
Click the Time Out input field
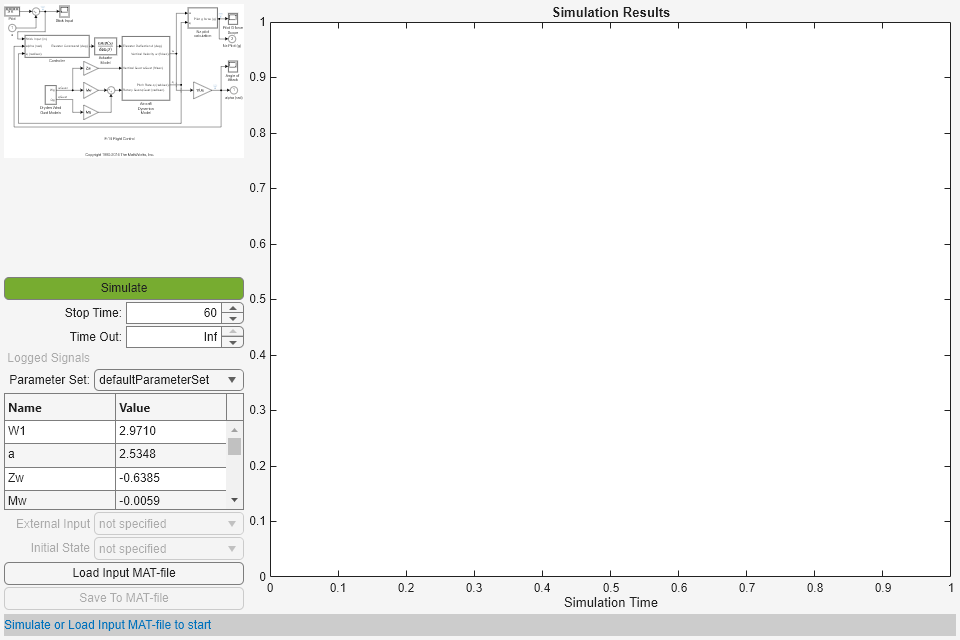click(x=174, y=337)
